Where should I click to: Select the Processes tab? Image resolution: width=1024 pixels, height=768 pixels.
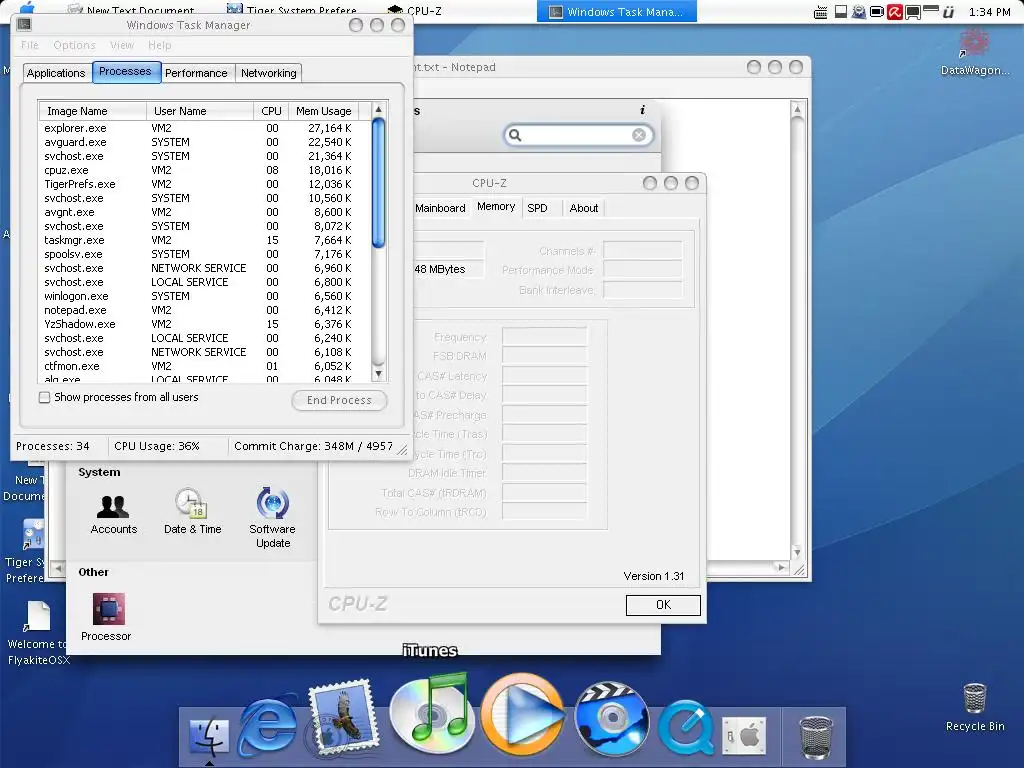point(125,71)
